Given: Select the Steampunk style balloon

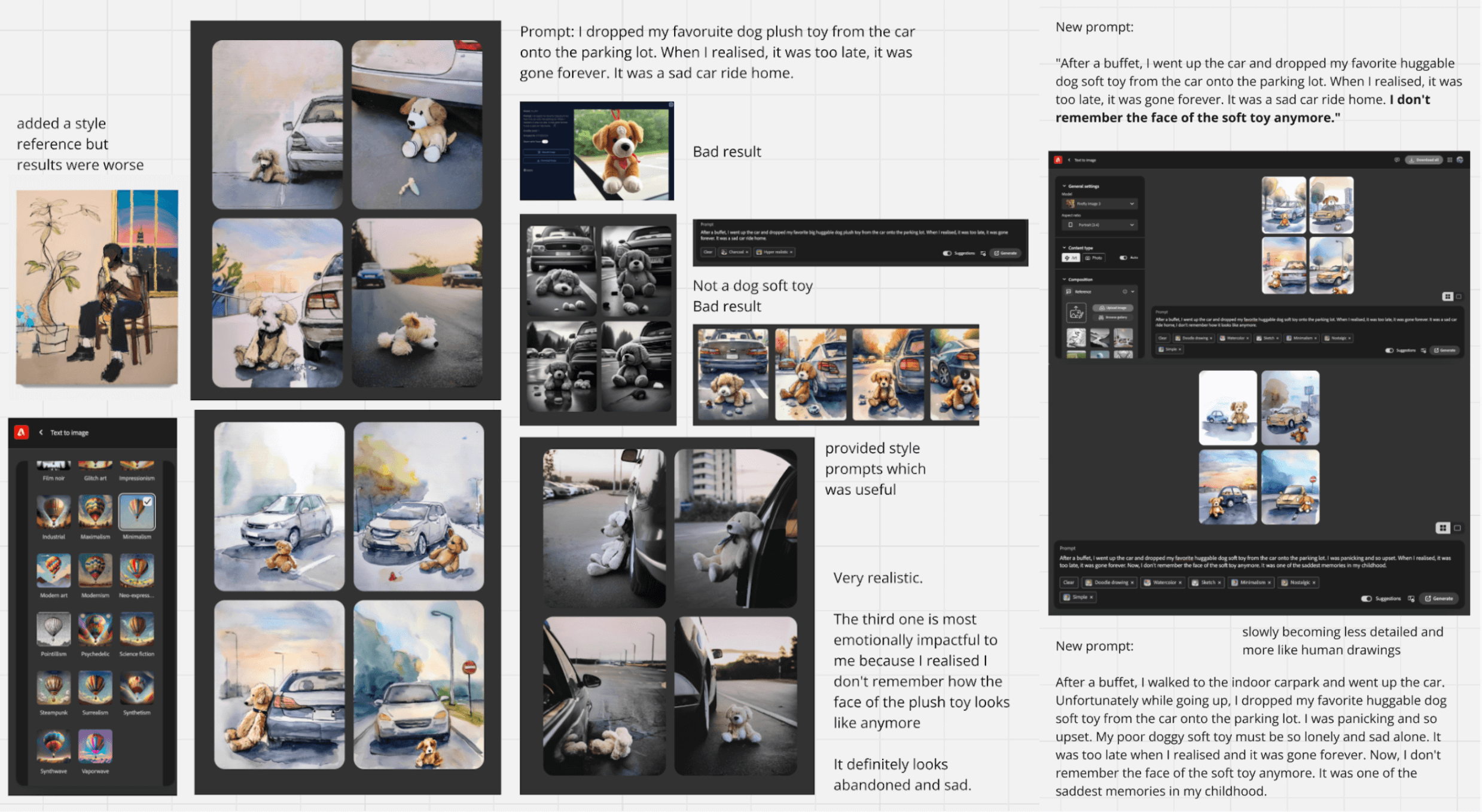Looking at the screenshot, I should (53, 688).
